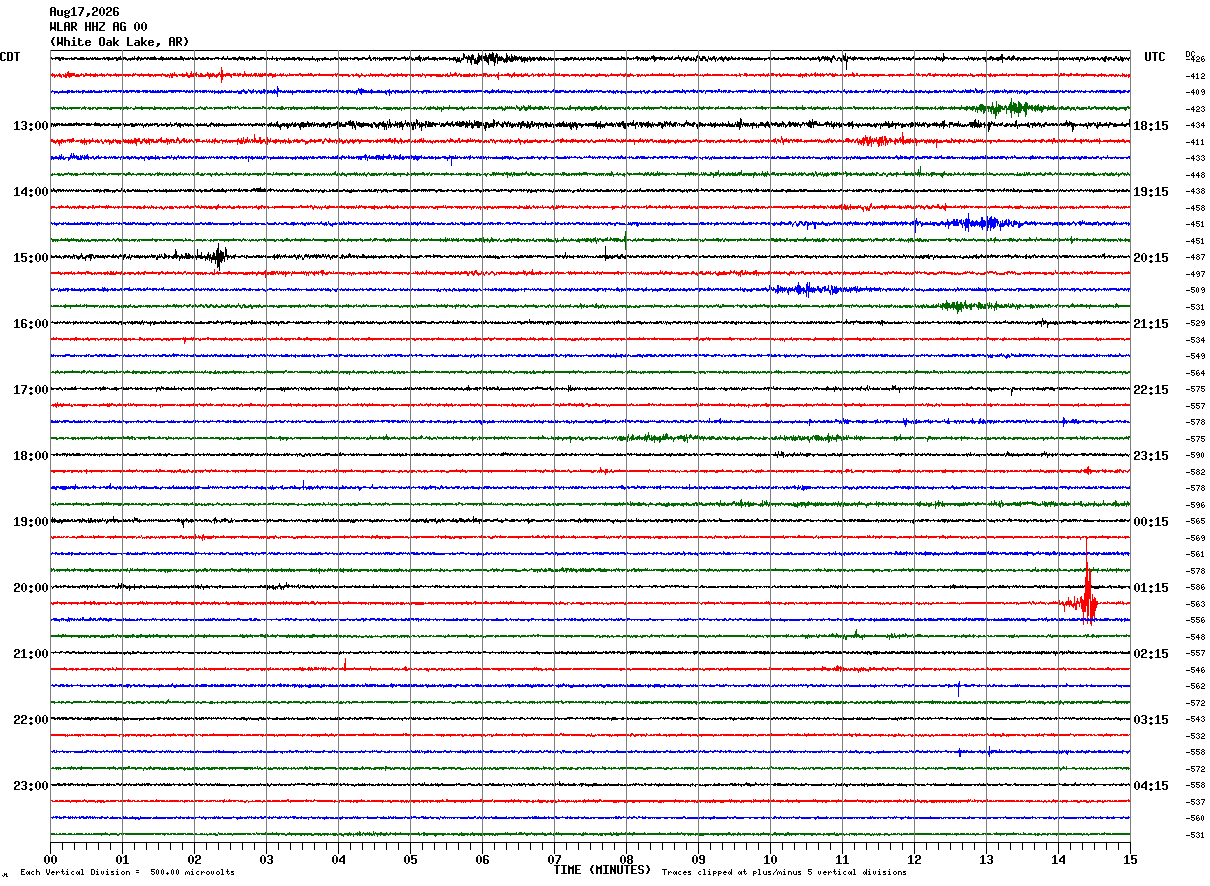Viewport: 1210px width, 886px height.
Task: Click the 18:15 UTC time label
Action: coord(1151,126)
